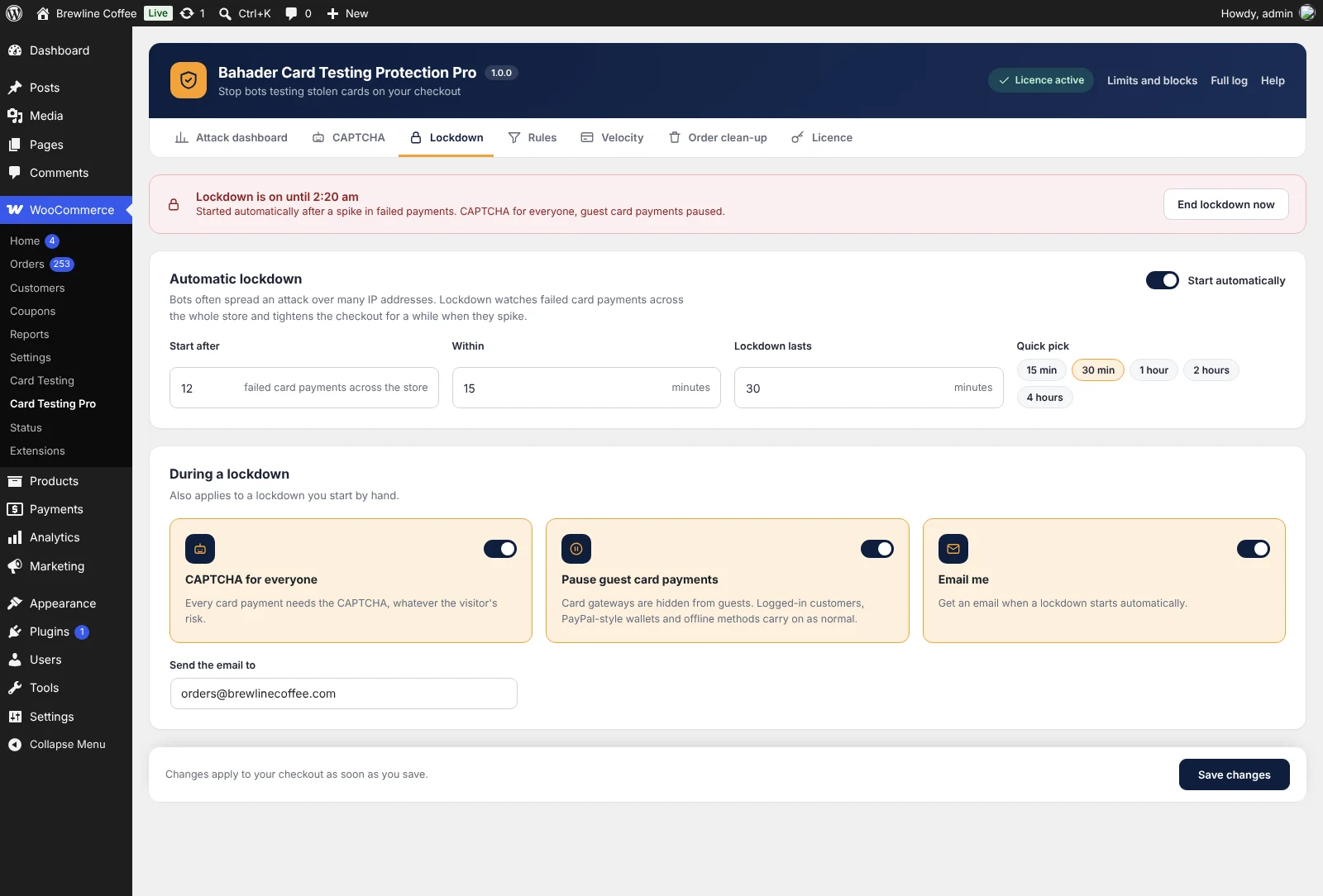
Task: Click the Within minutes field
Action: pyautogui.click(x=586, y=388)
